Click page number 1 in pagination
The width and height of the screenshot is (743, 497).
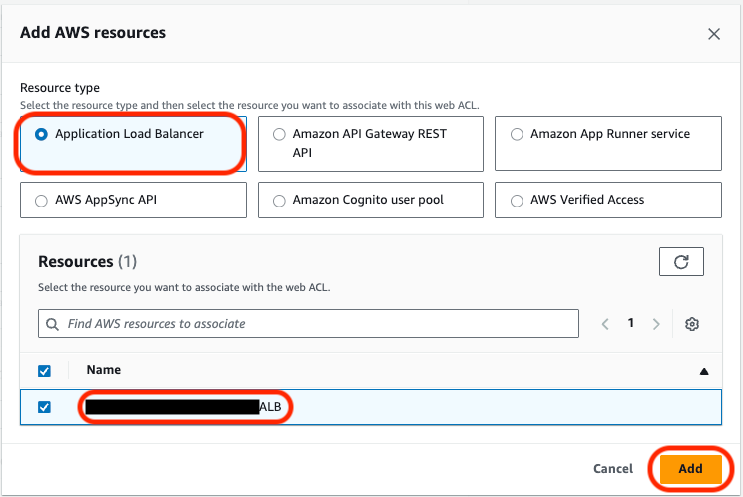pyautogui.click(x=631, y=324)
